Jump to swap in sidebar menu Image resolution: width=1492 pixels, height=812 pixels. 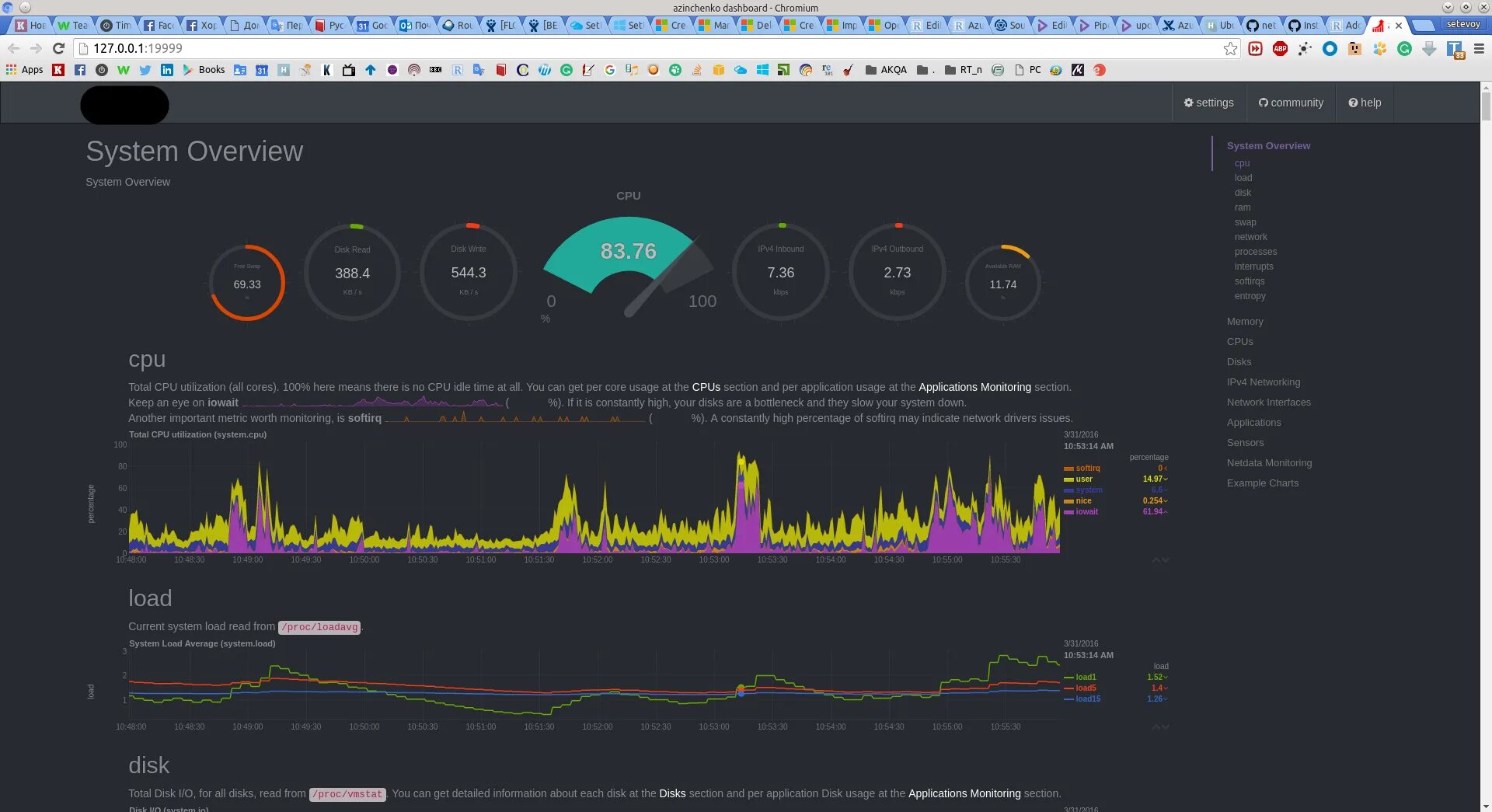[x=1245, y=222]
